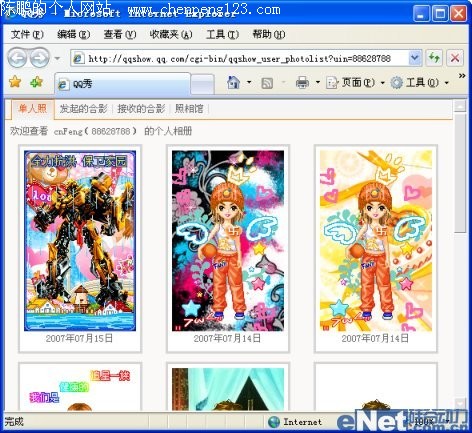472x433 pixels.
Task: Open the Transformers robot photo thumbnail
Action: (80, 241)
